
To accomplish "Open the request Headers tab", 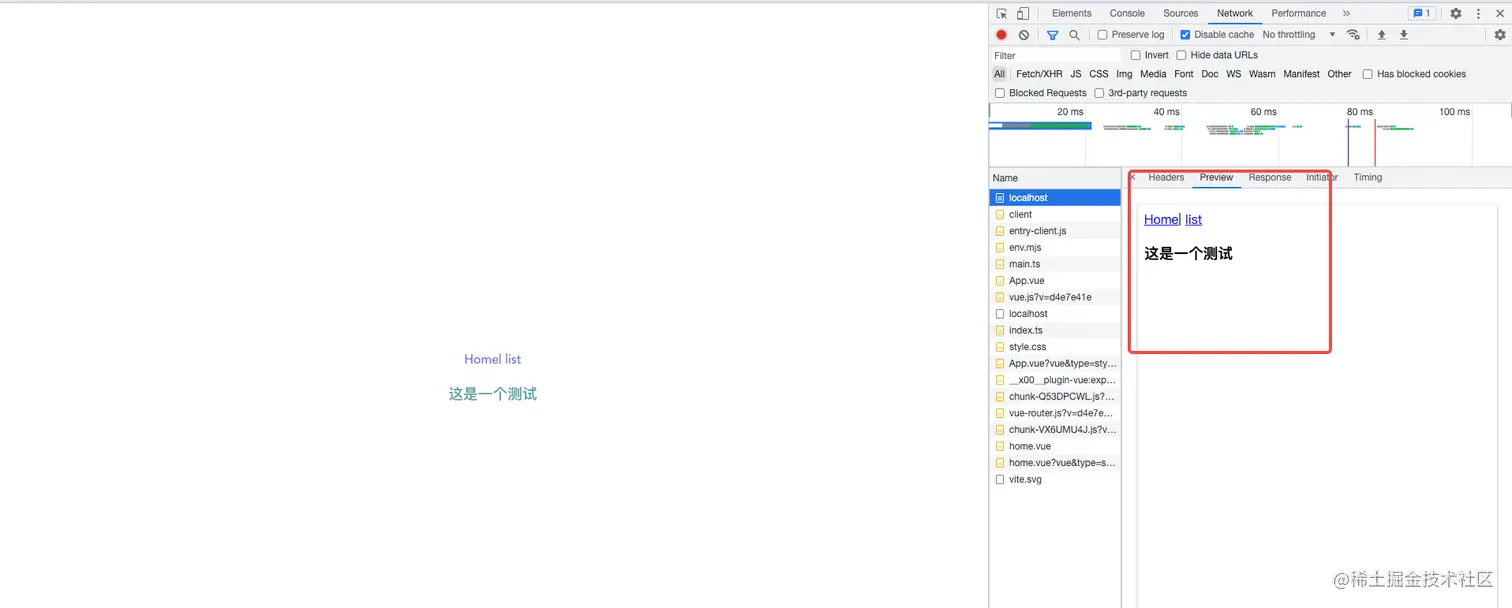I will point(1166,177).
